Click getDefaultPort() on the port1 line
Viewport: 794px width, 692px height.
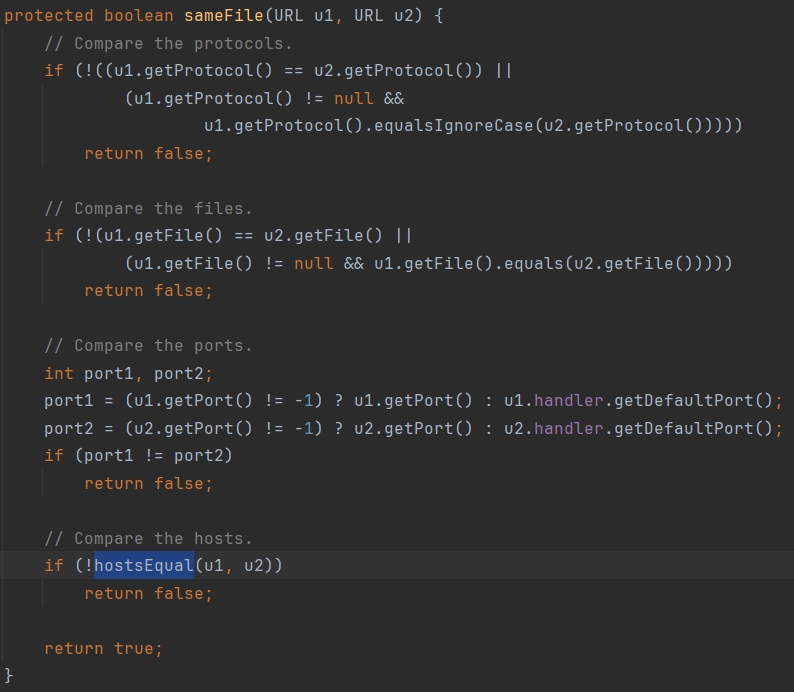693,401
